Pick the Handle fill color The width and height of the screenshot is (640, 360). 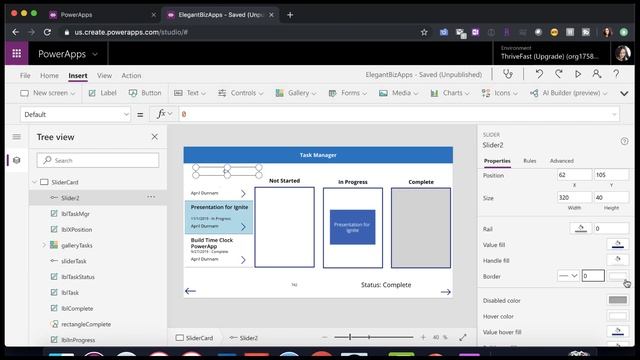tap(618, 260)
